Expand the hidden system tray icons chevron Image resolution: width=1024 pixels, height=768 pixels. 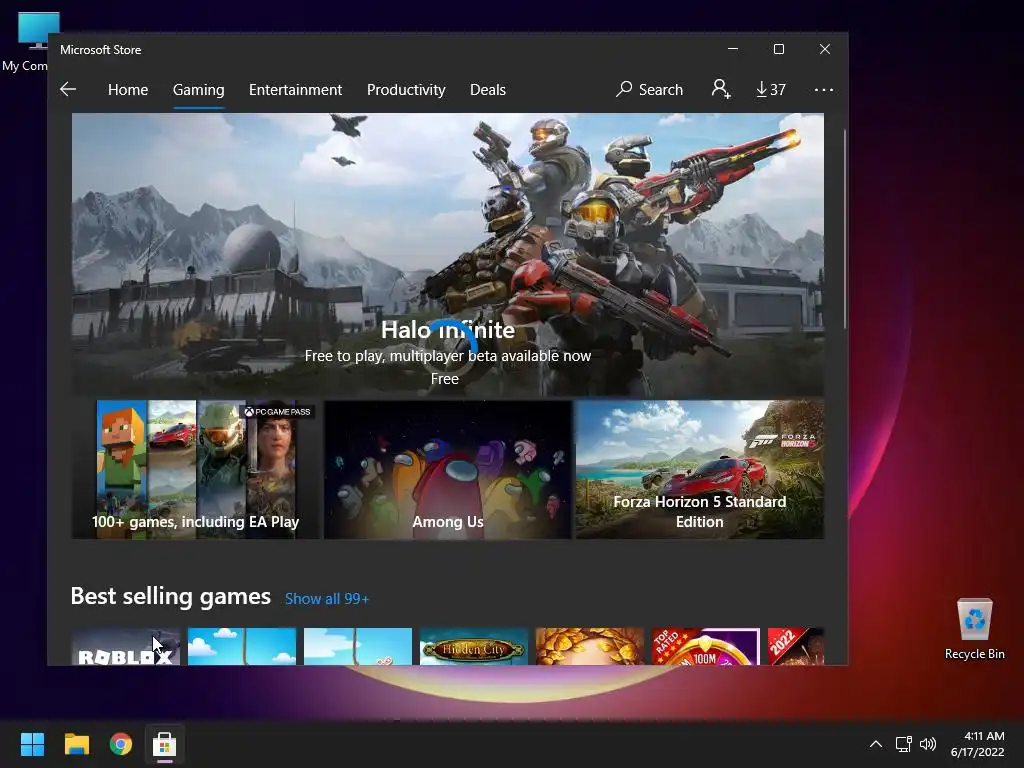876,744
